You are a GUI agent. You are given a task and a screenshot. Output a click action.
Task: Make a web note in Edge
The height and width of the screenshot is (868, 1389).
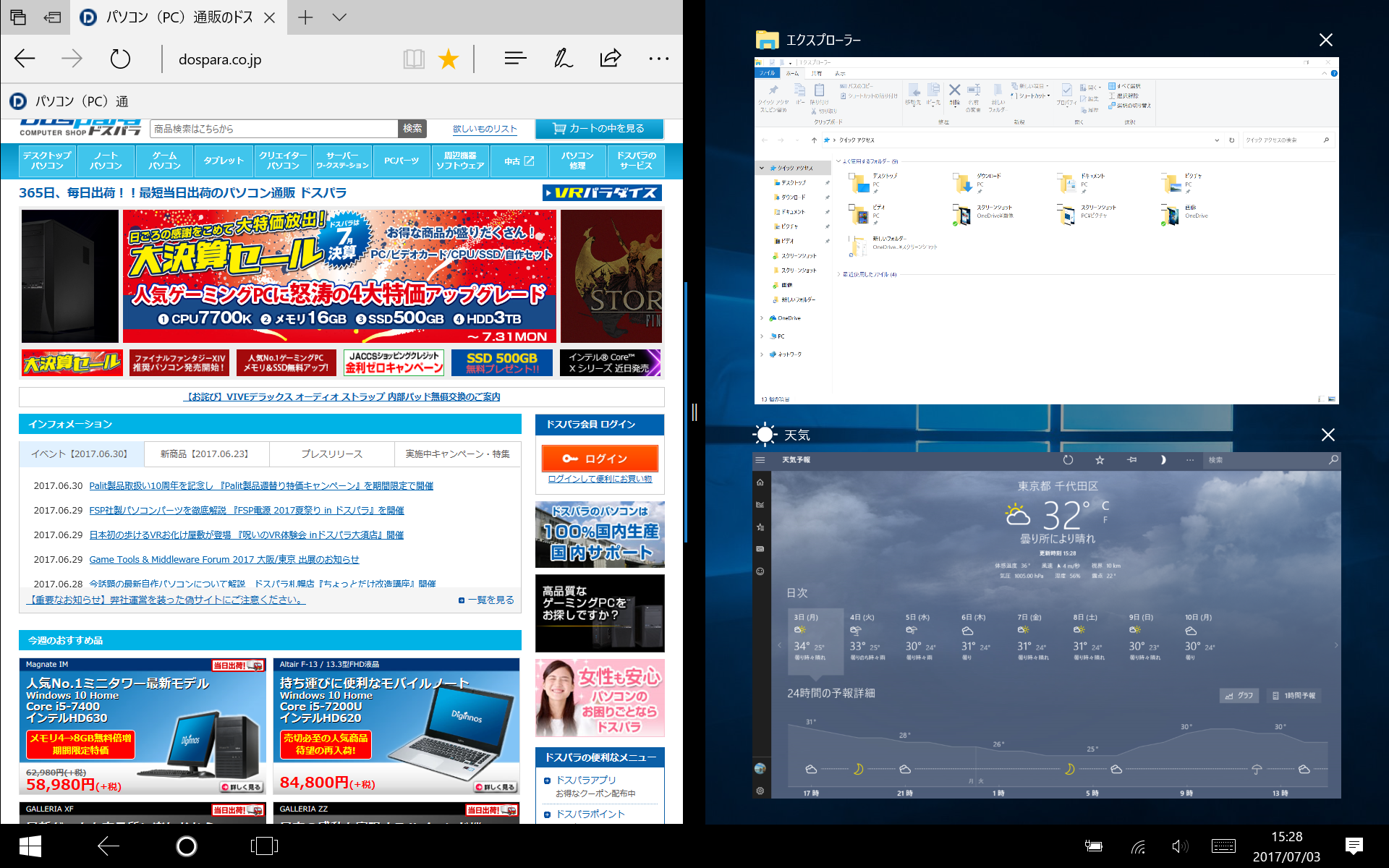(563, 59)
